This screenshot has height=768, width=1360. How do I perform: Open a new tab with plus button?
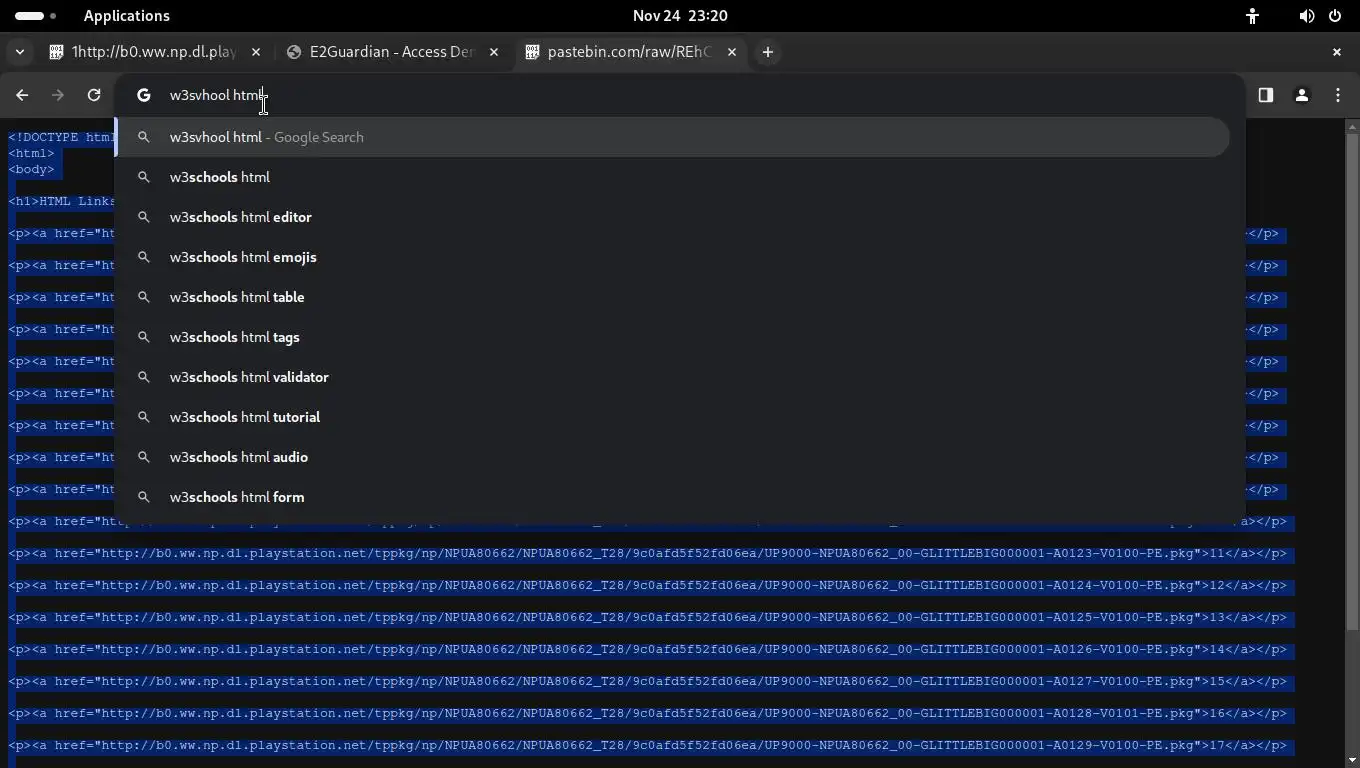[768, 52]
